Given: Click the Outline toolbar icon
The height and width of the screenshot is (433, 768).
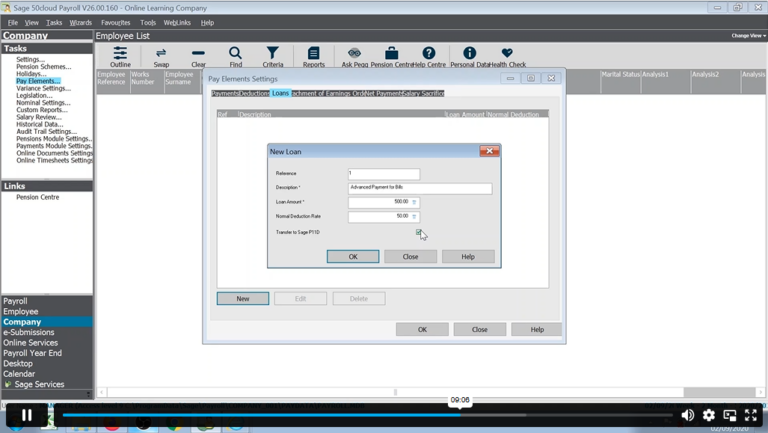Looking at the screenshot, I should click(120, 55).
